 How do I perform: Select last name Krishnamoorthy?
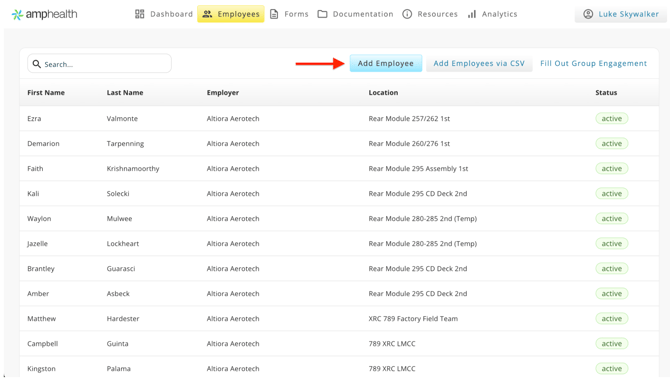133,168
